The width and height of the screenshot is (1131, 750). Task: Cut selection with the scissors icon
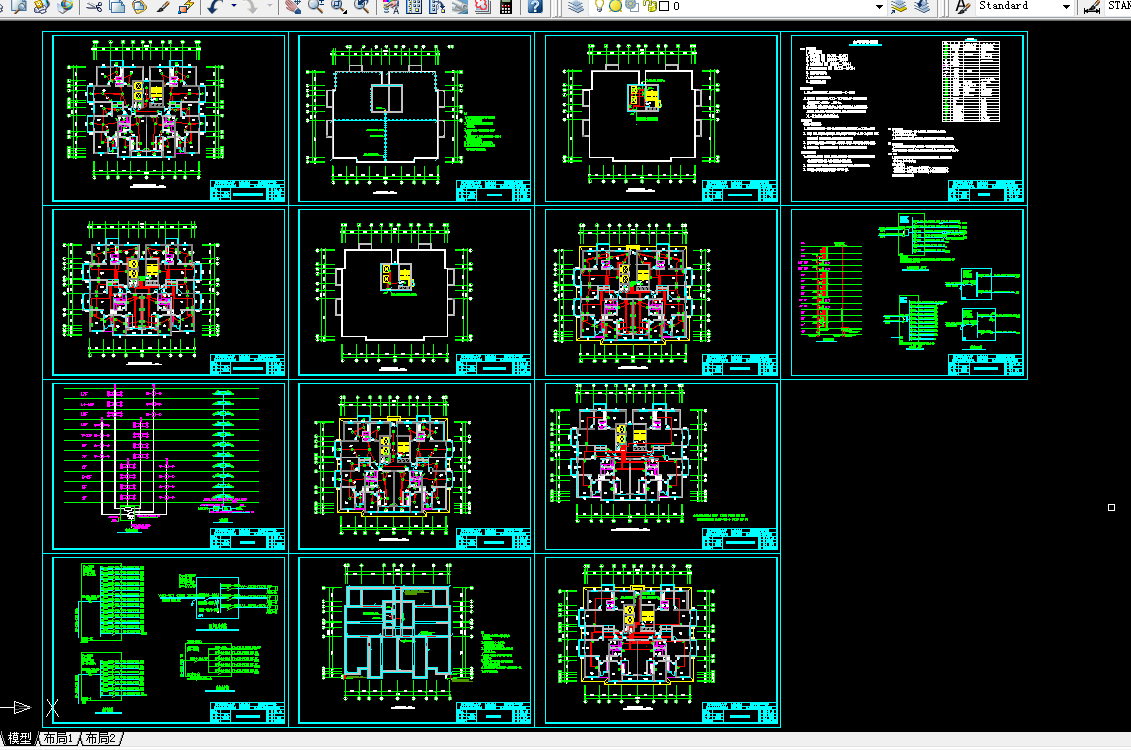click(x=94, y=6)
